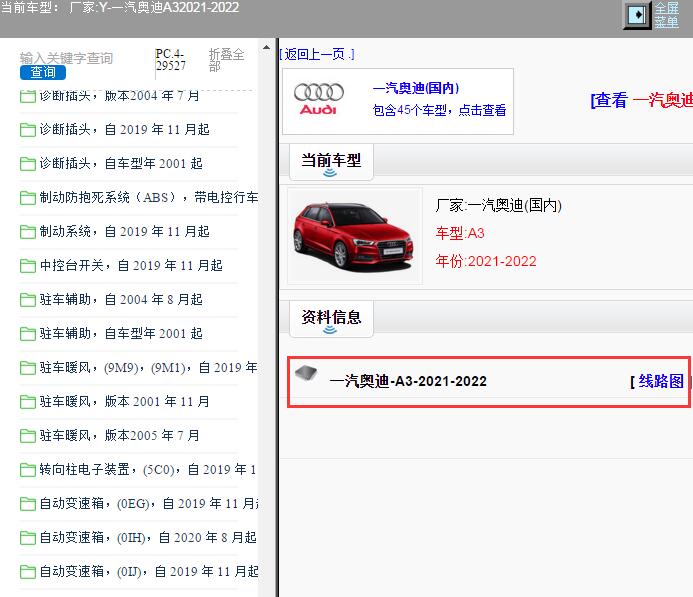Open the 一汽奥迪(国内) brand link
The height and width of the screenshot is (597, 693).
[x=416, y=88]
